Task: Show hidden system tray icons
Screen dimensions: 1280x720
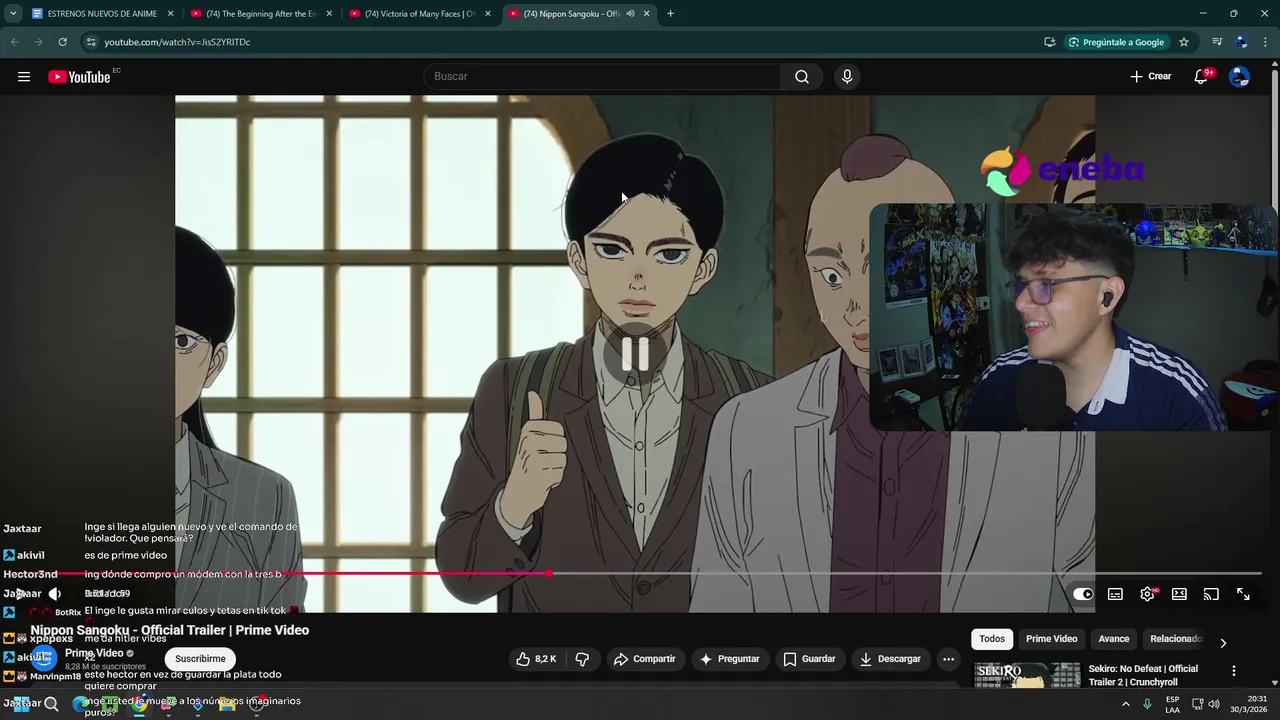Action: point(1125,704)
